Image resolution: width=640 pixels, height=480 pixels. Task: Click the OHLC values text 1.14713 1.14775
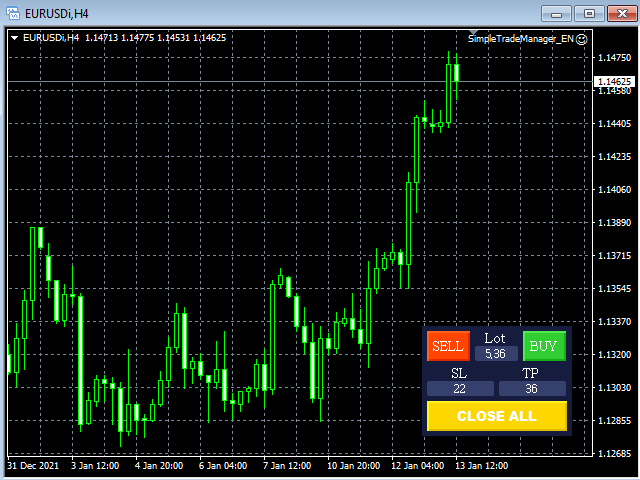tap(120, 38)
